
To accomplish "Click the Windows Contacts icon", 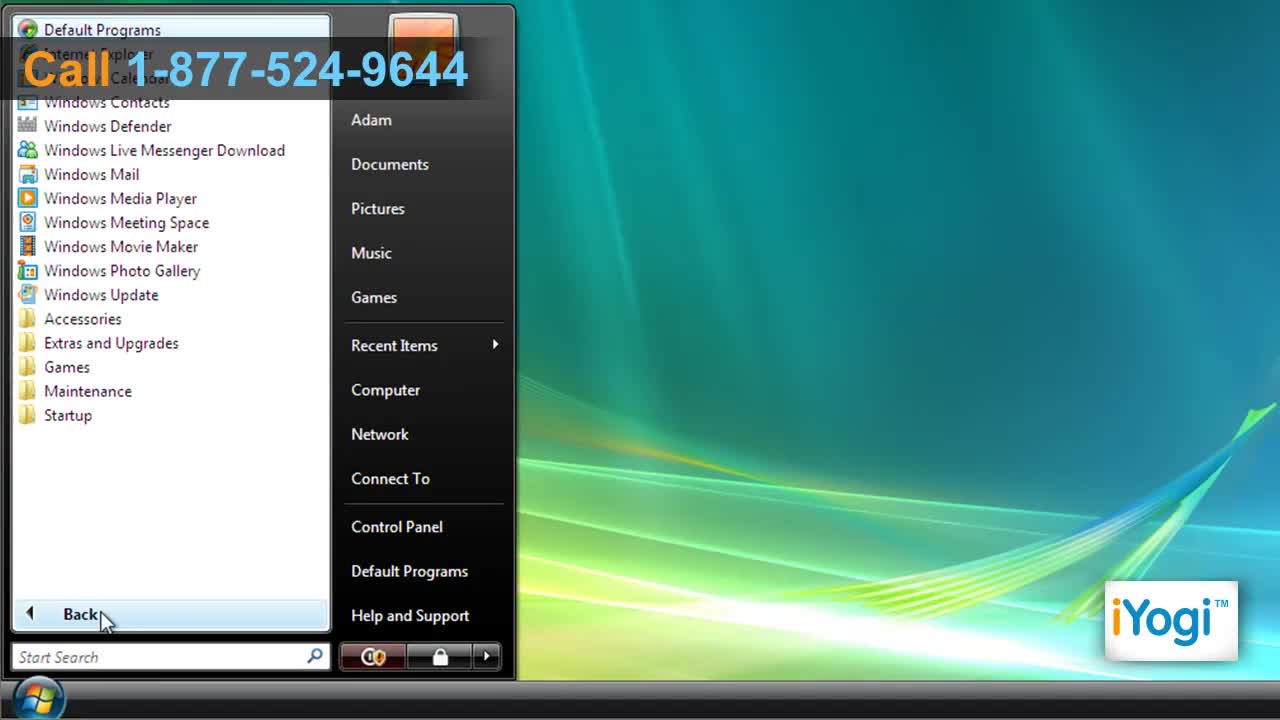I will pyautogui.click(x=28, y=102).
